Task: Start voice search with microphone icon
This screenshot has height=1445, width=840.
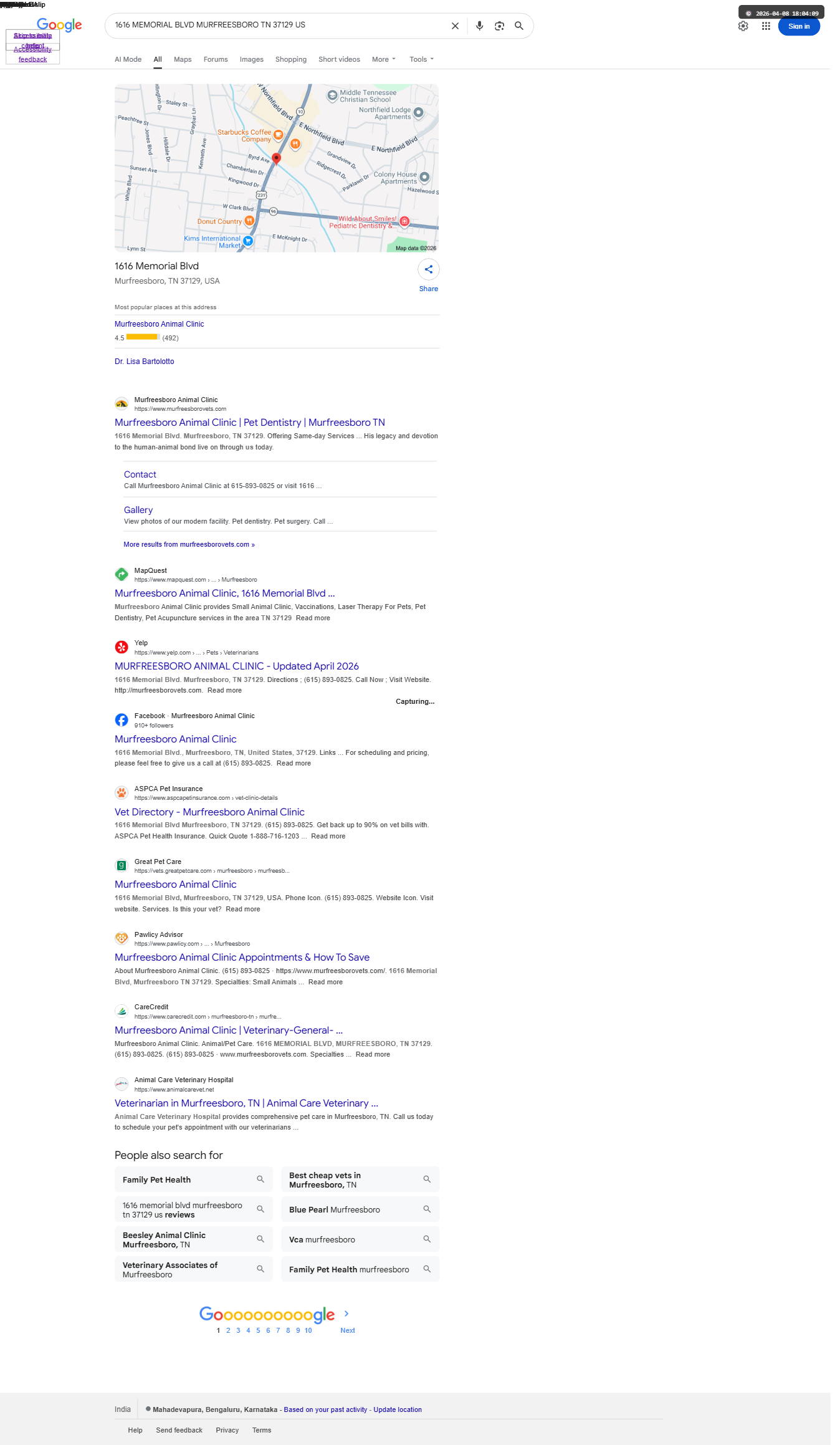Action: click(x=479, y=26)
